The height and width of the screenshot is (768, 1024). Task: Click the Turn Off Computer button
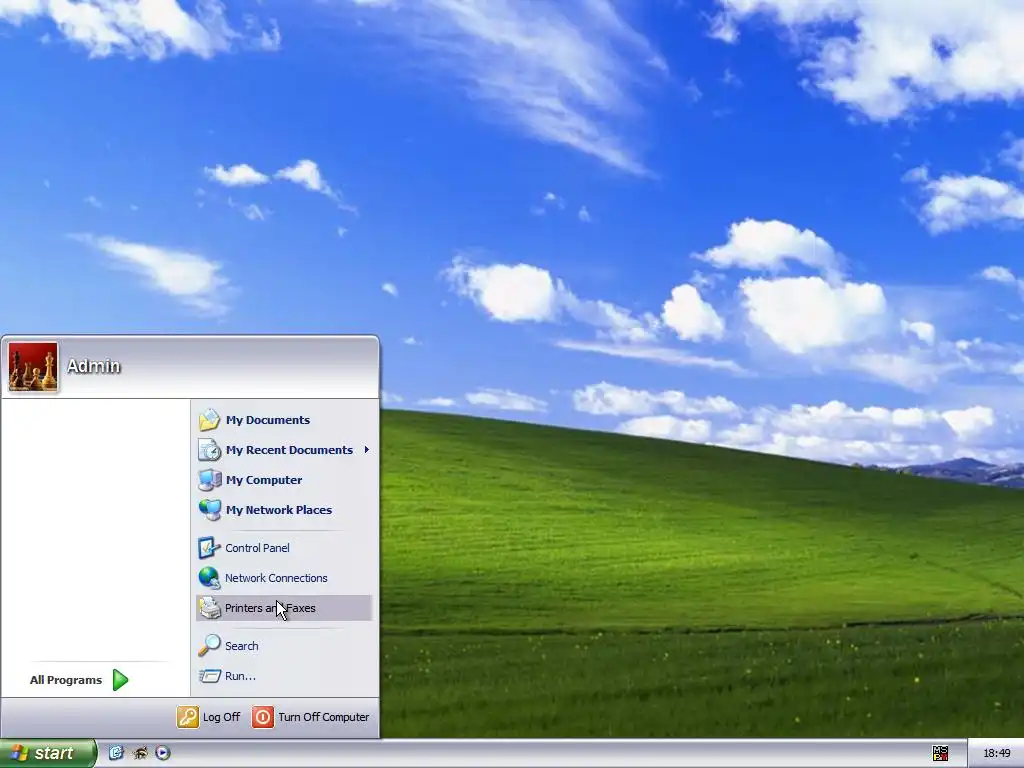click(311, 717)
